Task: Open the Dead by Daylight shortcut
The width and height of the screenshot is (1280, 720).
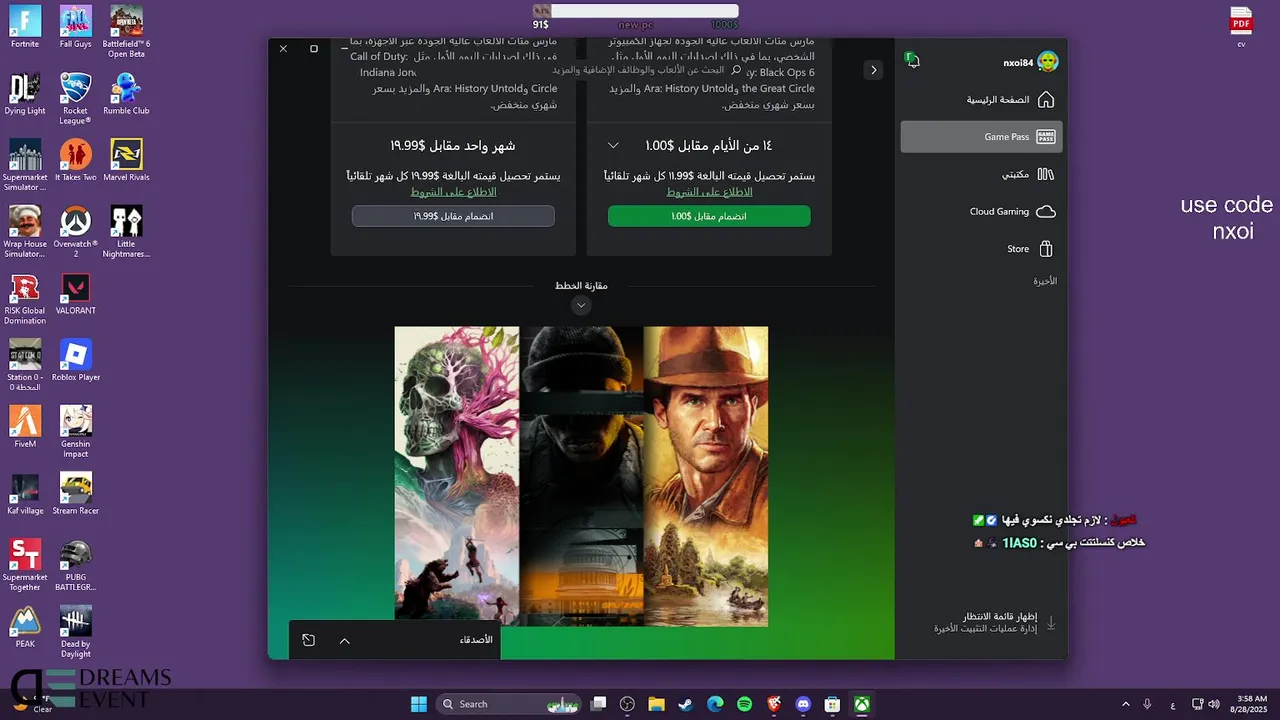Action: tap(76, 632)
